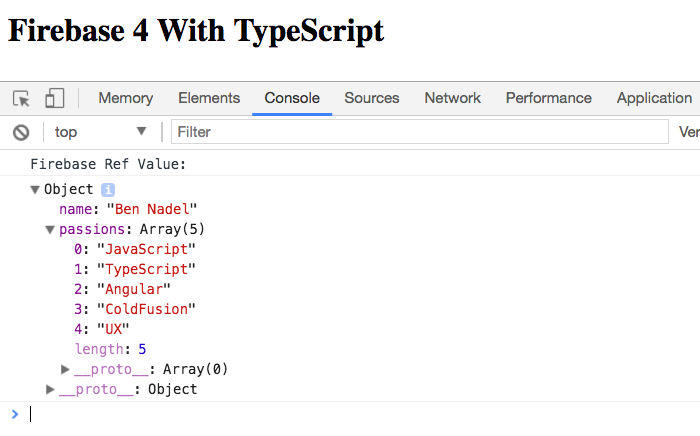Collapse the passions array arrow

click(x=50, y=230)
